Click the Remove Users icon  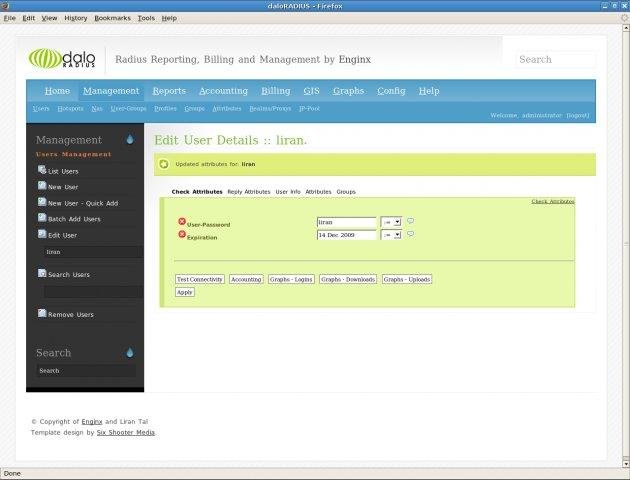(42, 313)
